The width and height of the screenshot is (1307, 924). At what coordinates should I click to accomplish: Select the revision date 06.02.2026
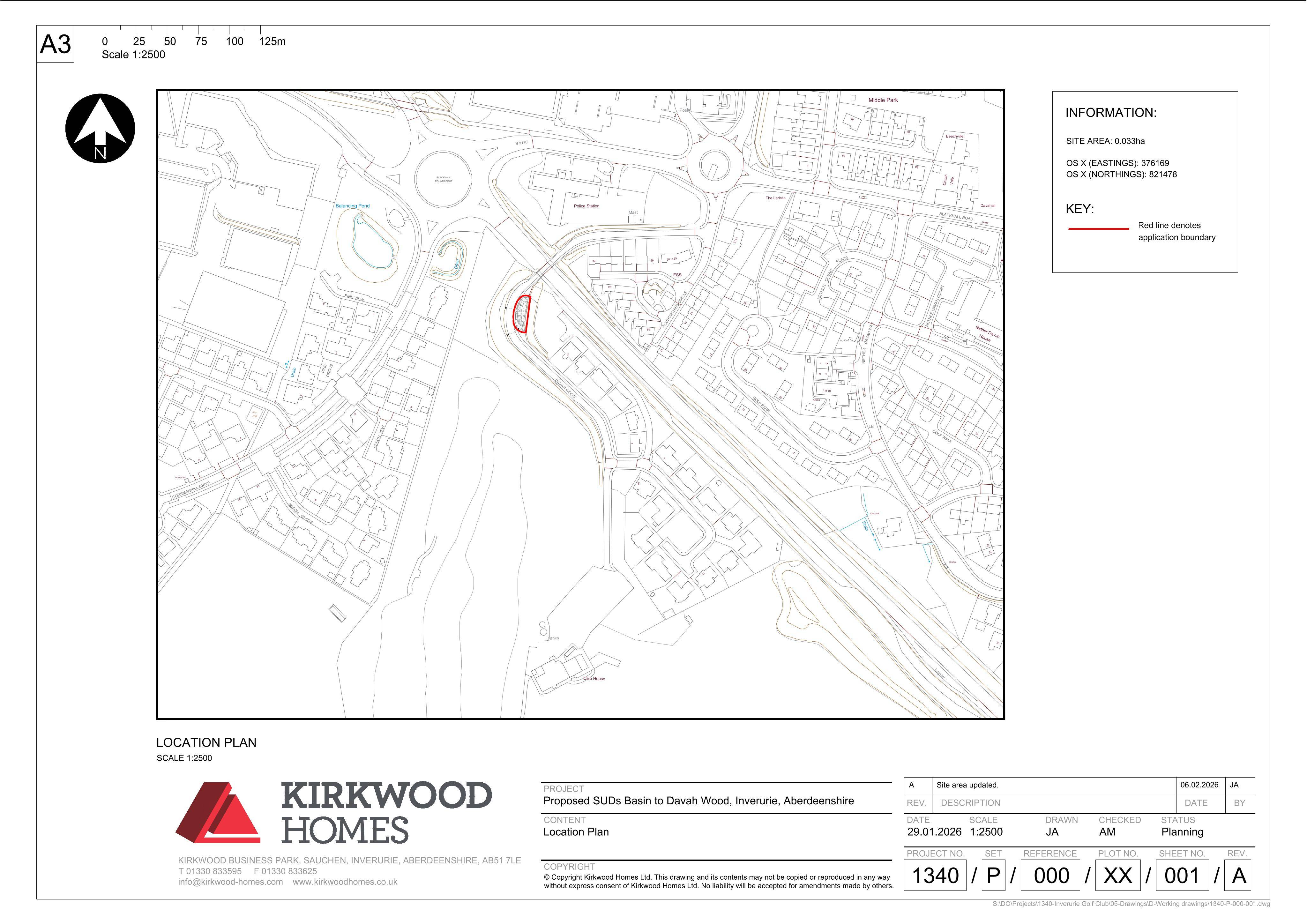click(1199, 785)
